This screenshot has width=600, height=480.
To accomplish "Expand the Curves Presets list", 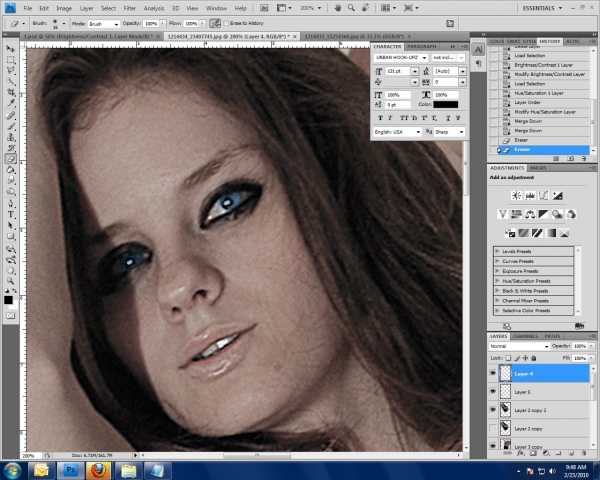I will 497,261.
